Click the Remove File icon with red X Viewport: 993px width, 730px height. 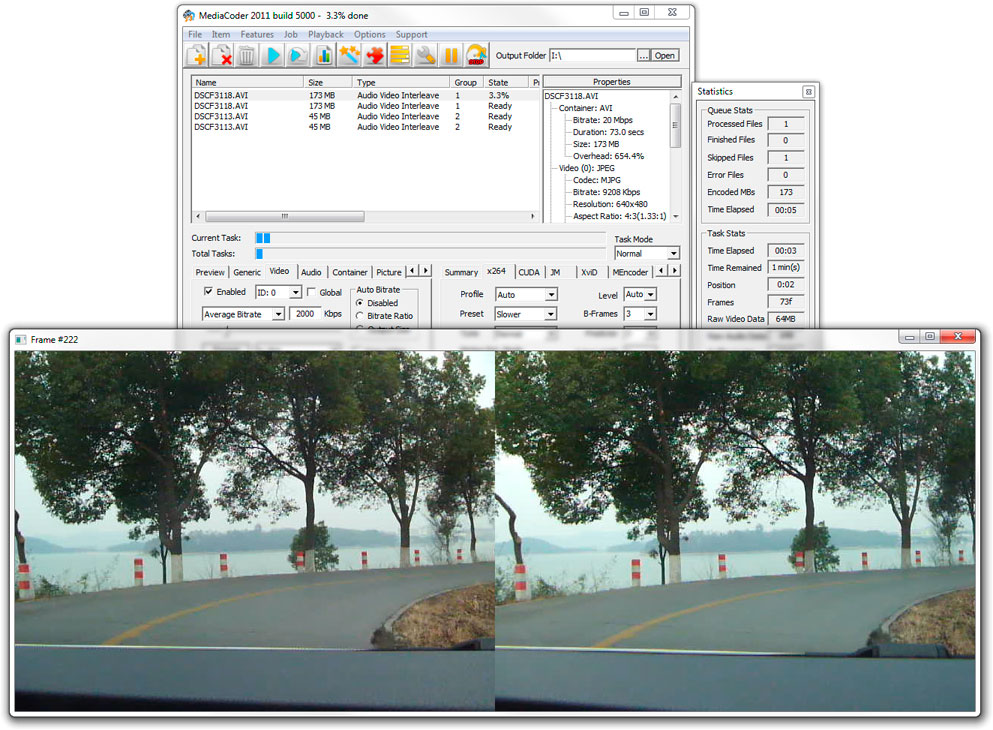(222, 56)
